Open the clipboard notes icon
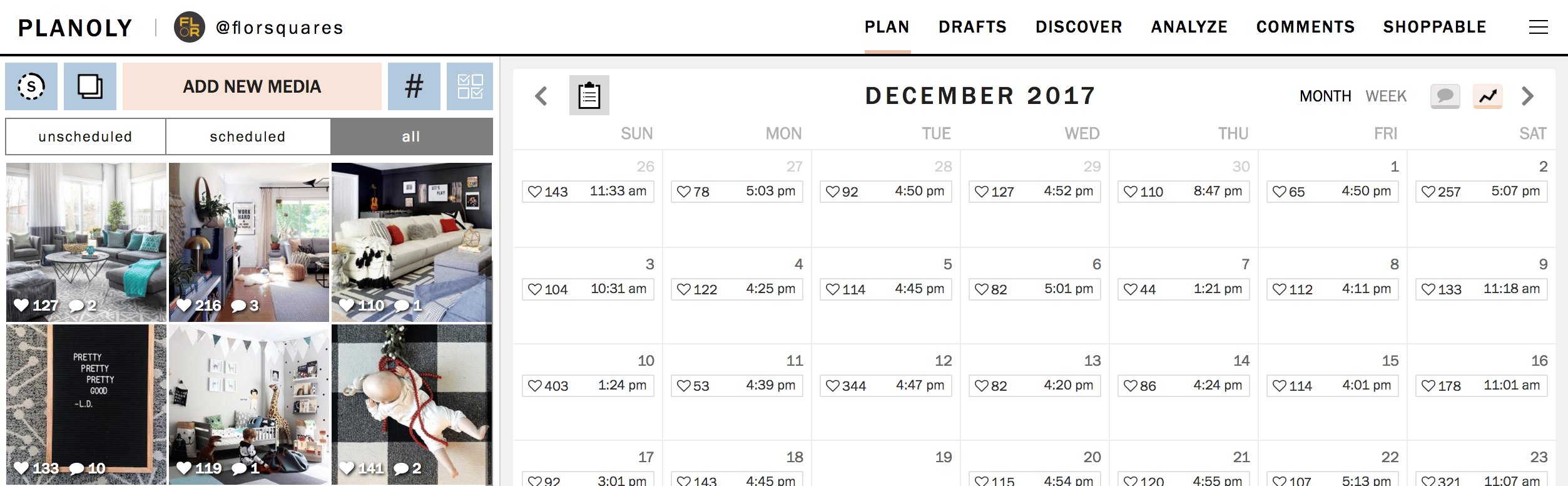 tap(589, 96)
